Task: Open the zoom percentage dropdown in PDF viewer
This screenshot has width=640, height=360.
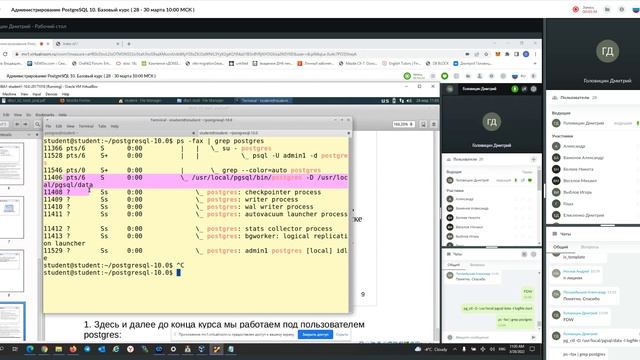Action: [x=403, y=124]
